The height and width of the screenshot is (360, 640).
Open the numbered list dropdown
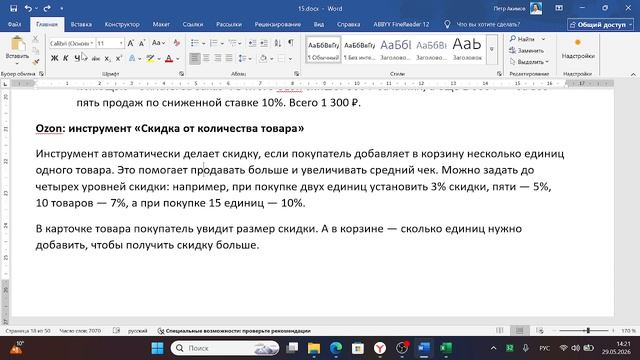tap(222, 43)
